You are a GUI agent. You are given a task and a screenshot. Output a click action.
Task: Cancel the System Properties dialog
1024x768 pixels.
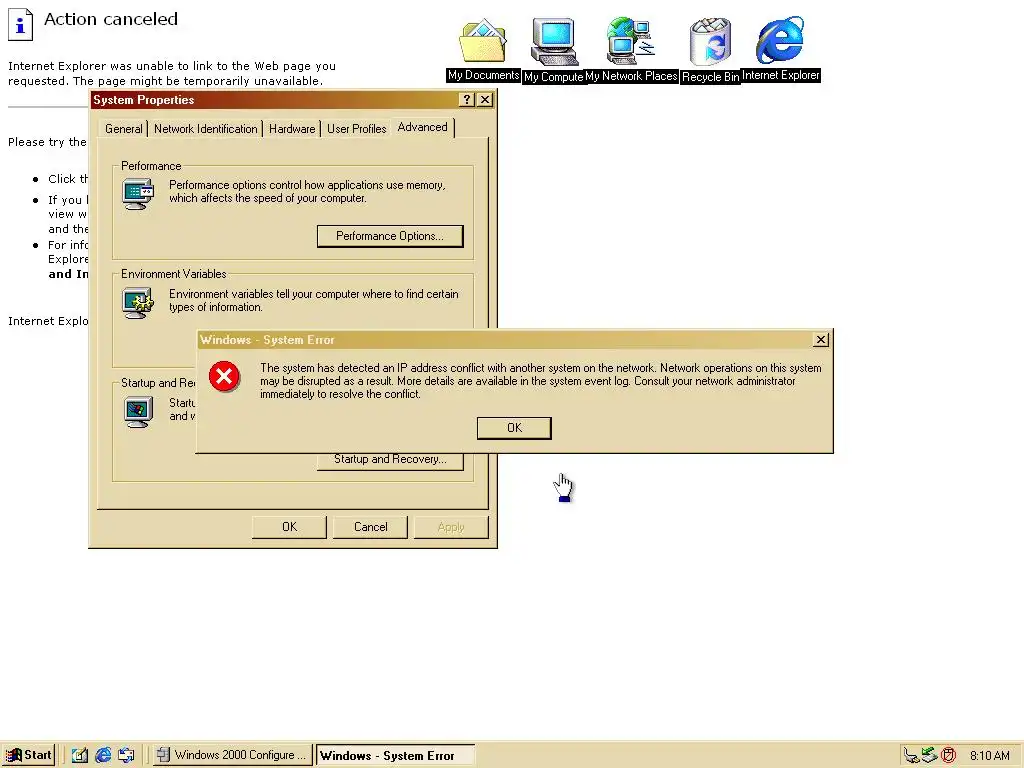[370, 527]
